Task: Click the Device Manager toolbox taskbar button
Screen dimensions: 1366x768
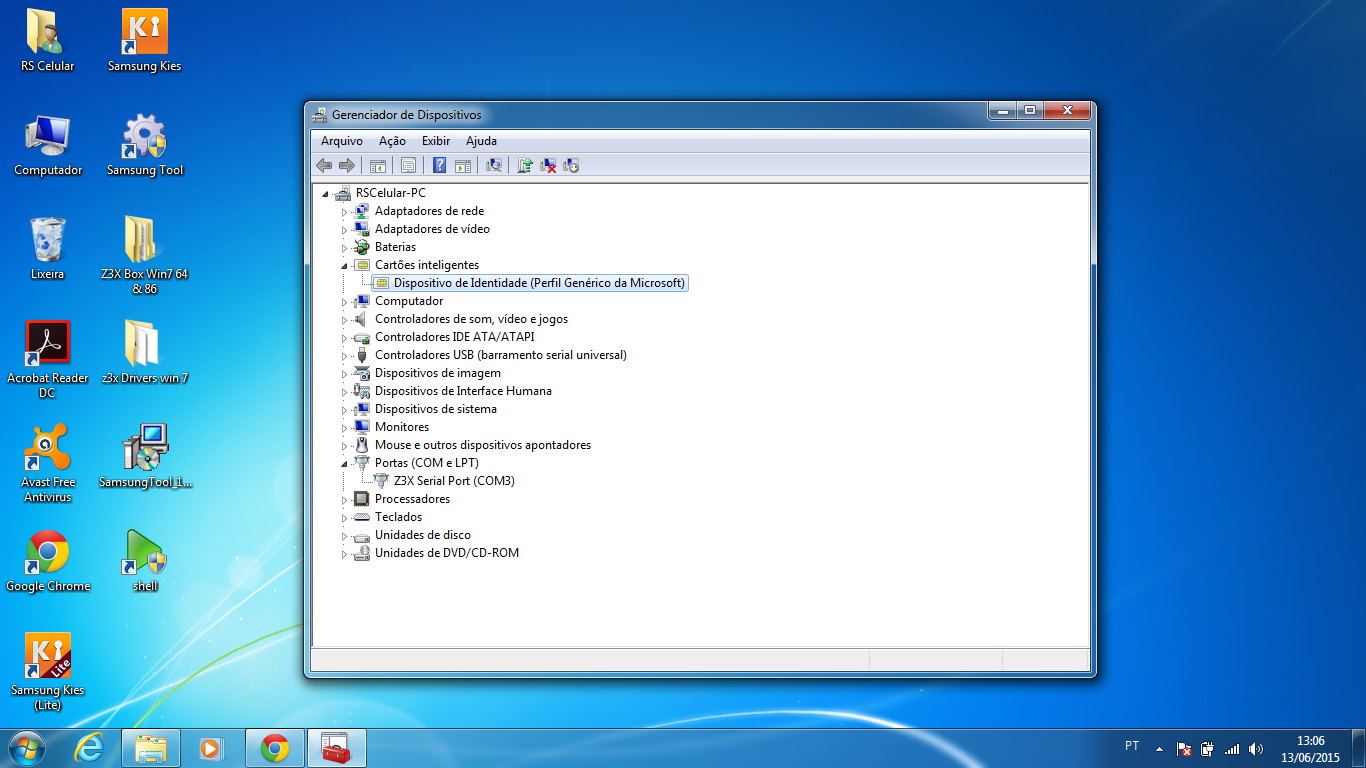Action: (336, 748)
